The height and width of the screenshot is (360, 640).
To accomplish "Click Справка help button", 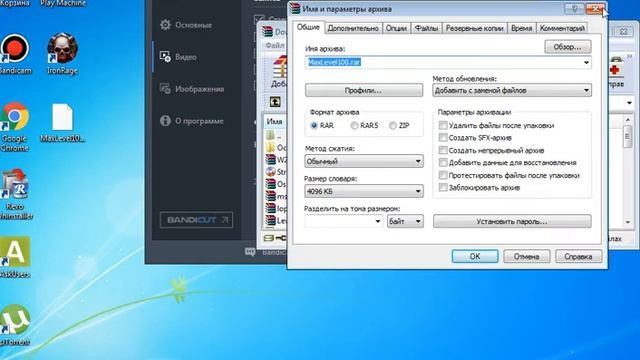I will (x=578, y=256).
